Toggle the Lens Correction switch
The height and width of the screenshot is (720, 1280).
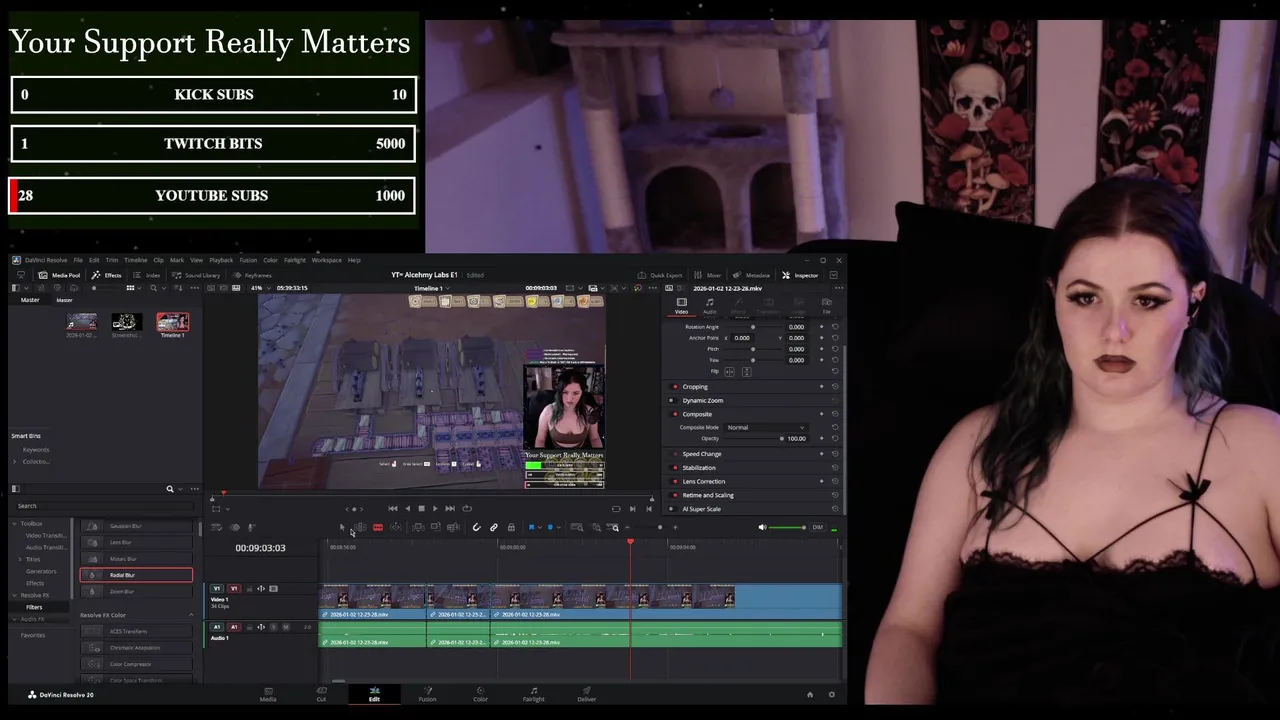click(674, 481)
